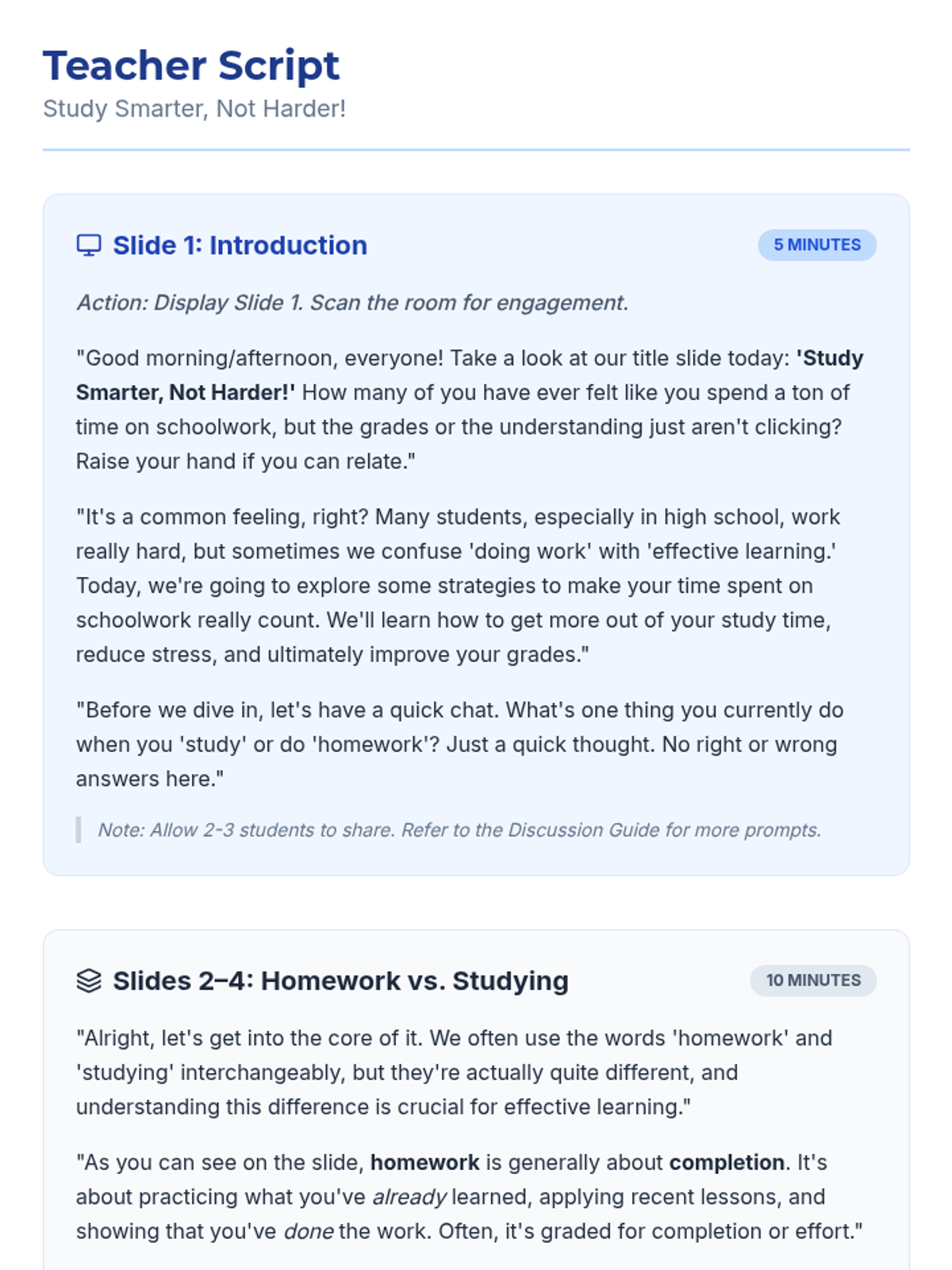Click the Teacher Script main title
The width and height of the screenshot is (952, 1270).
(x=191, y=66)
